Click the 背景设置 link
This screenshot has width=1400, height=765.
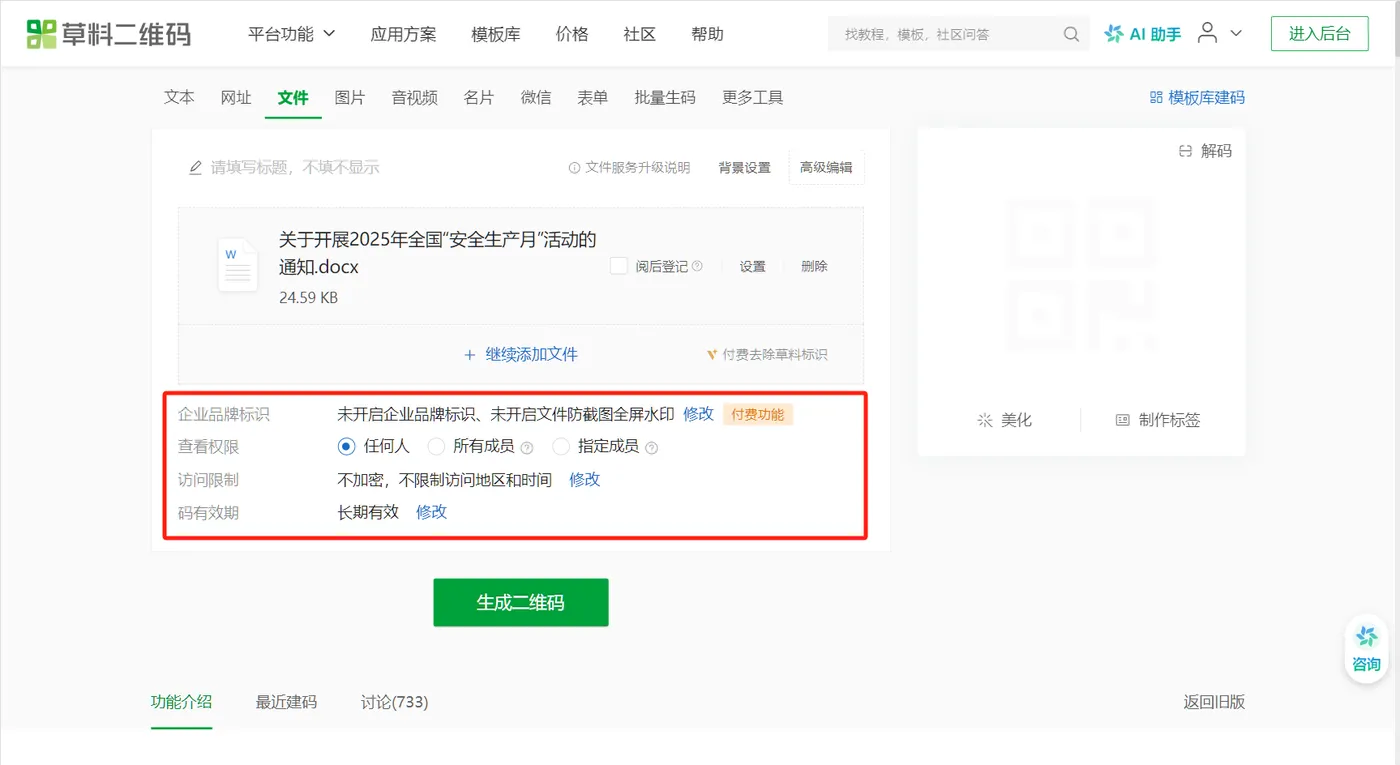745,168
